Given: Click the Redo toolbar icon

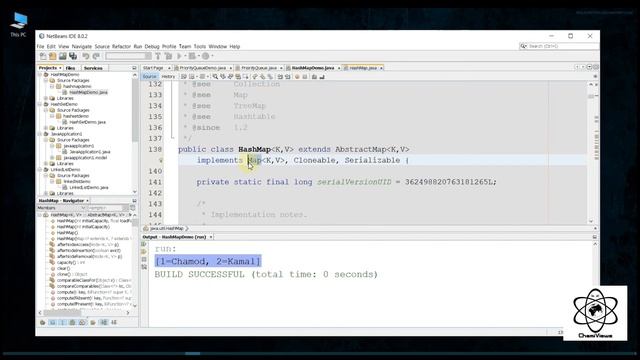Looking at the screenshot, I should (x=96, y=56).
